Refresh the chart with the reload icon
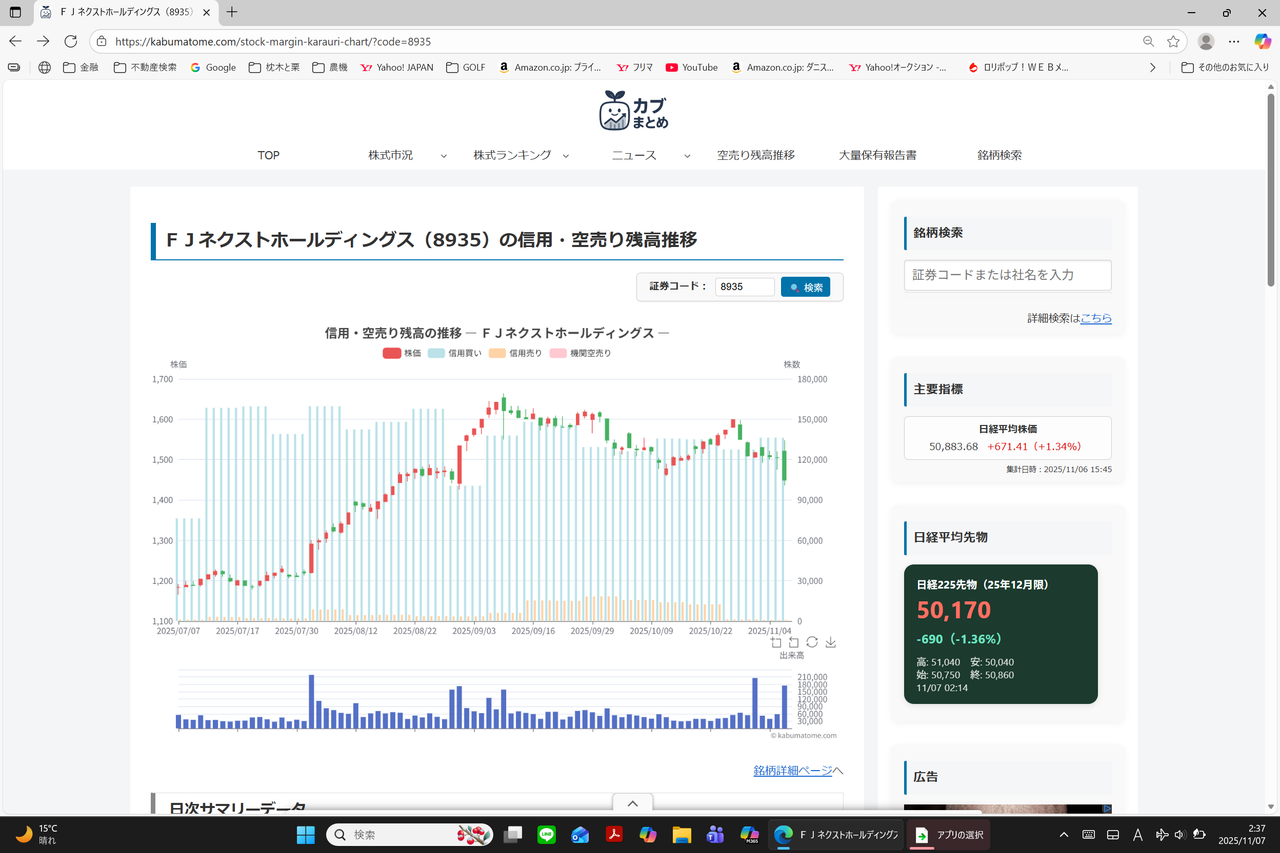 [x=812, y=642]
